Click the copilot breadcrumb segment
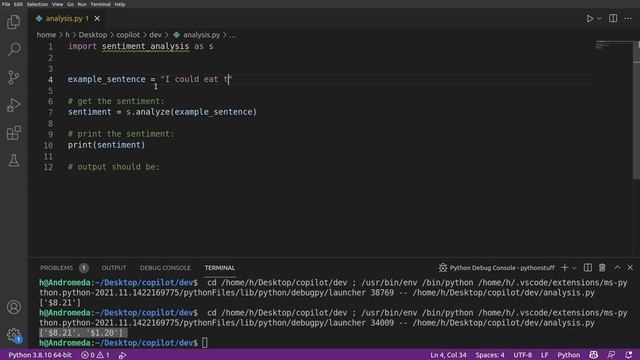This screenshot has height=360, width=640. [128, 35]
